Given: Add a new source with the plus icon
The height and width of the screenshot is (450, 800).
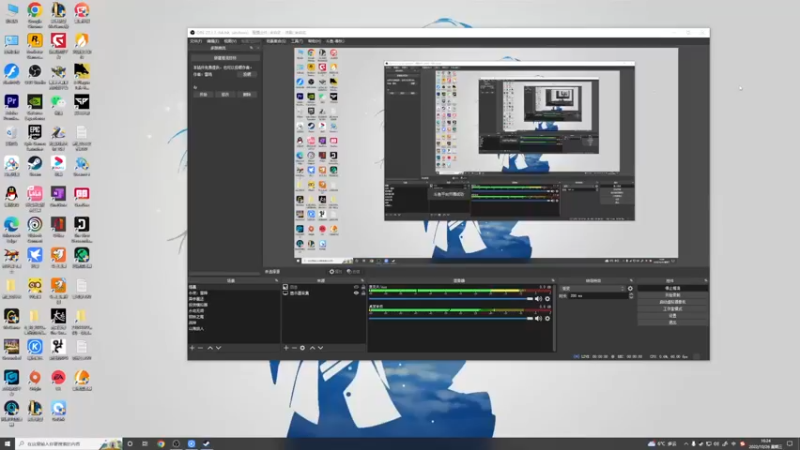Looking at the screenshot, I should [286, 348].
